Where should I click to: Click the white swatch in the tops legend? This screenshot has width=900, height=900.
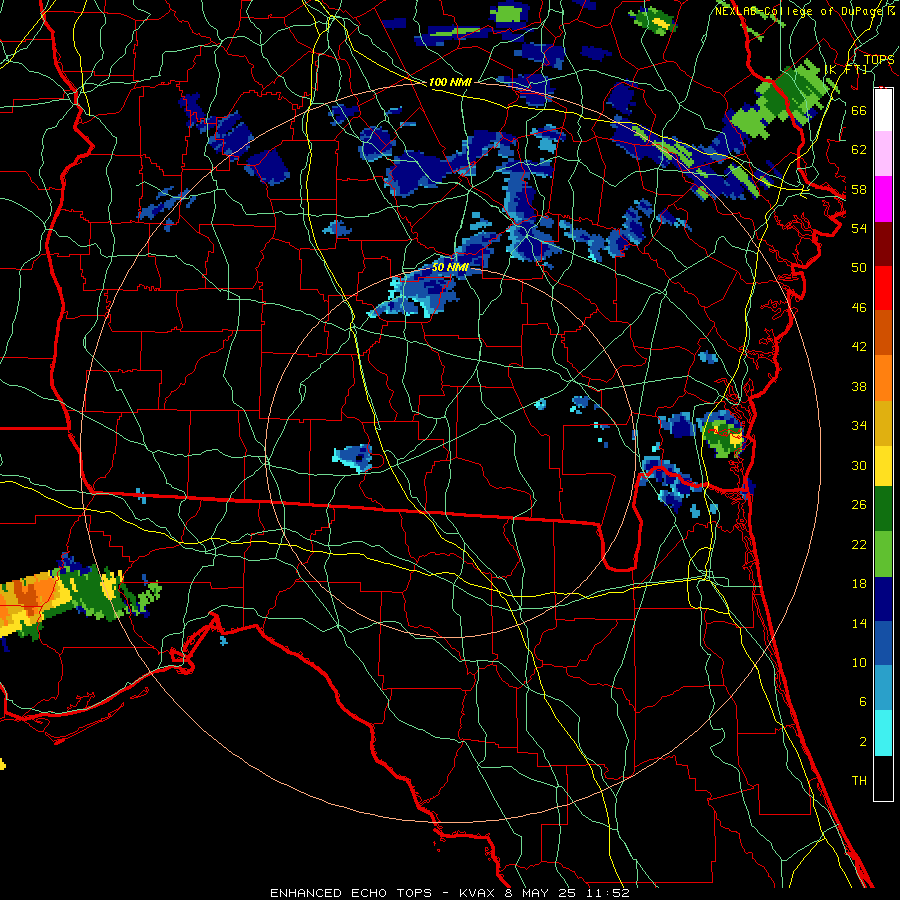pos(883,110)
